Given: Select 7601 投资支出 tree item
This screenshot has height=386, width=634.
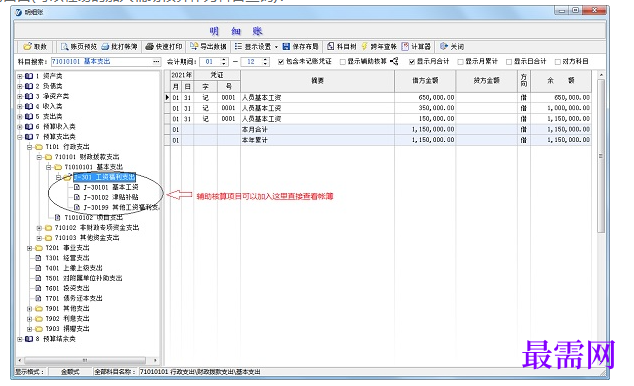Looking at the screenshot, I should click(67, 288).
